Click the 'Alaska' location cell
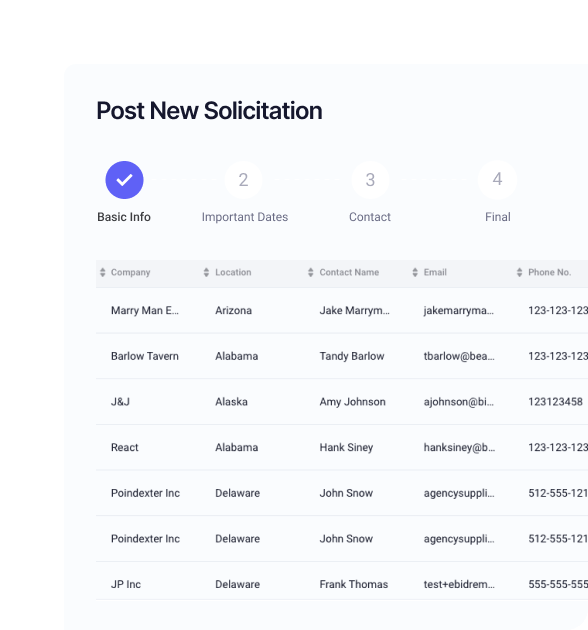The width and height of the screenshot is (588, 630). (x=232, y=402)
